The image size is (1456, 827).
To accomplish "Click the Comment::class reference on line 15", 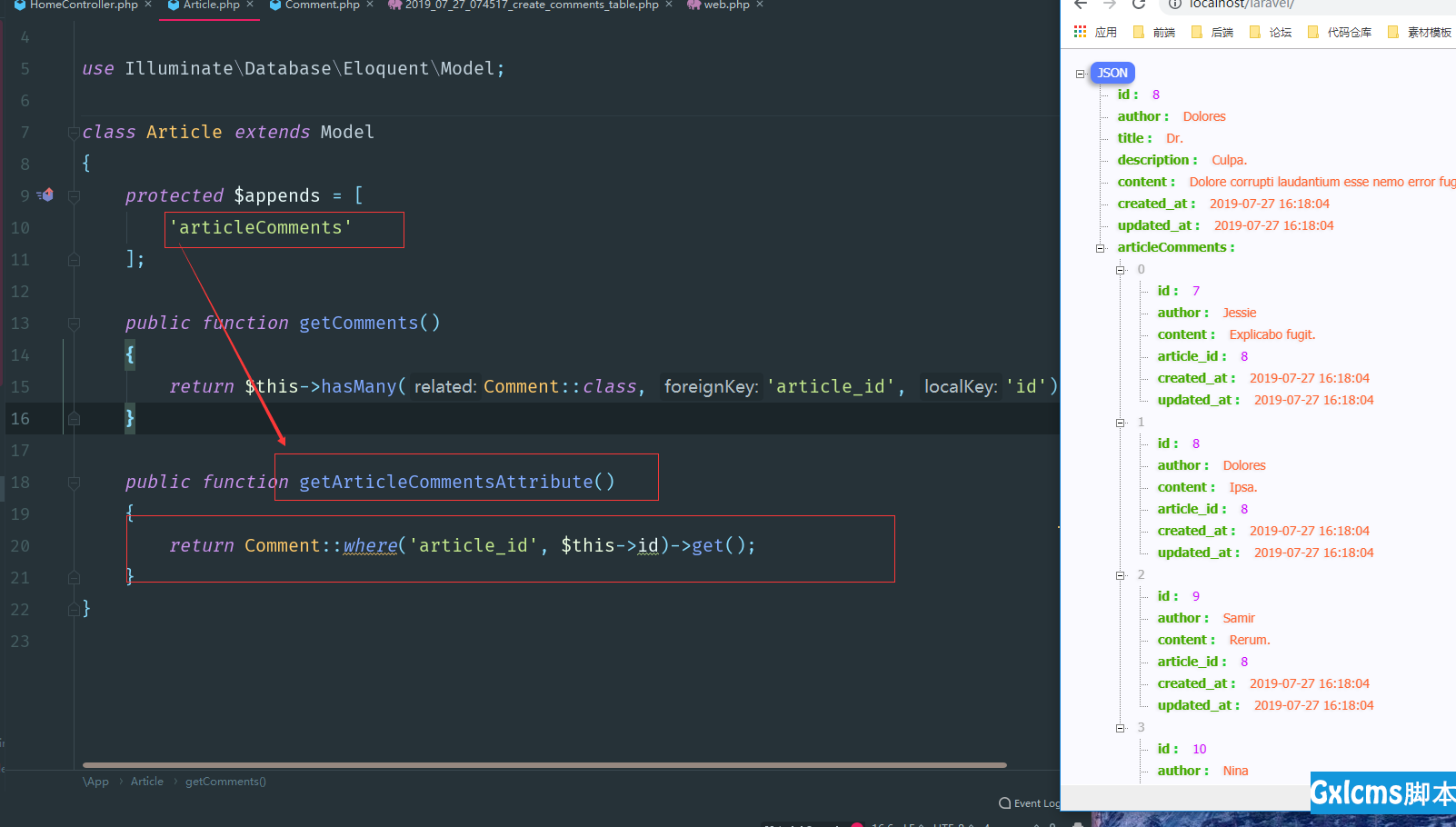I will [560, 386].
